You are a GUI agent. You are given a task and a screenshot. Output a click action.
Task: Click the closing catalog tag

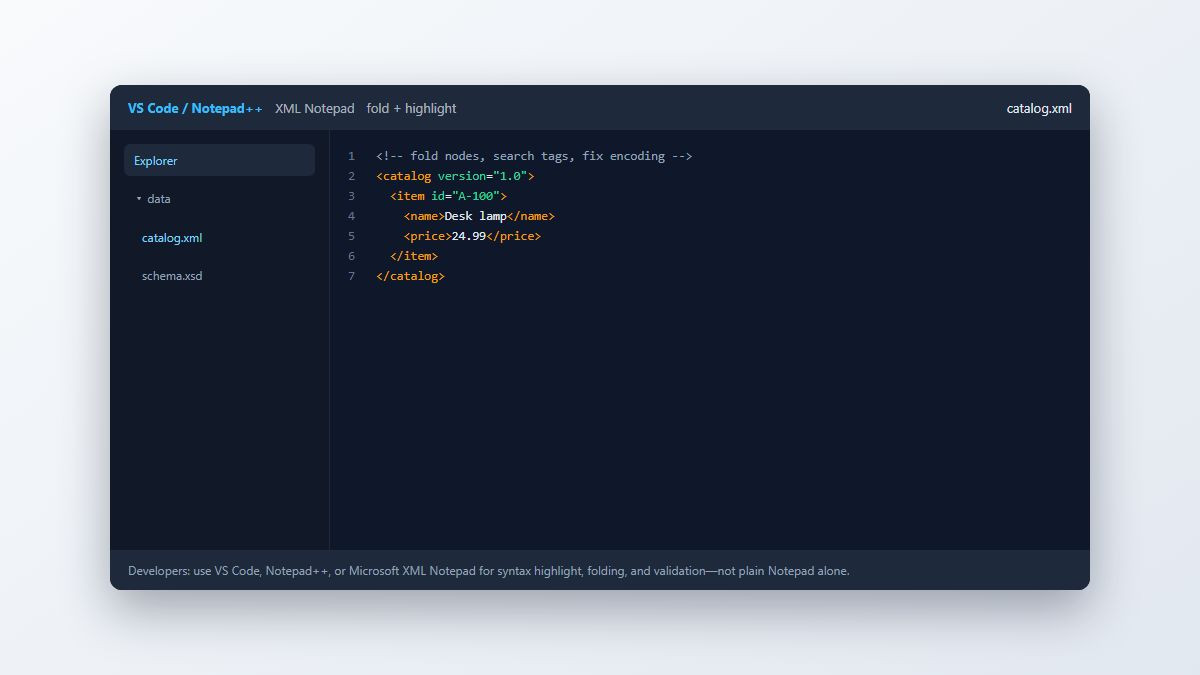pos(410,276)
